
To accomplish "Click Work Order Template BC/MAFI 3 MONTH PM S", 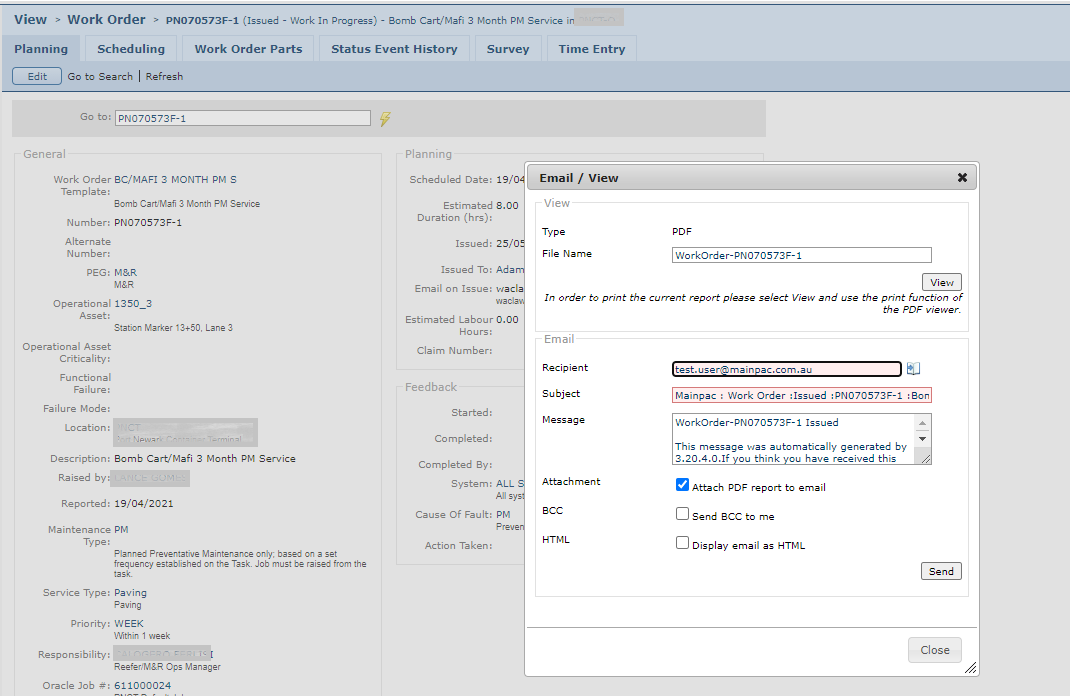I will [x=175, y=179].
